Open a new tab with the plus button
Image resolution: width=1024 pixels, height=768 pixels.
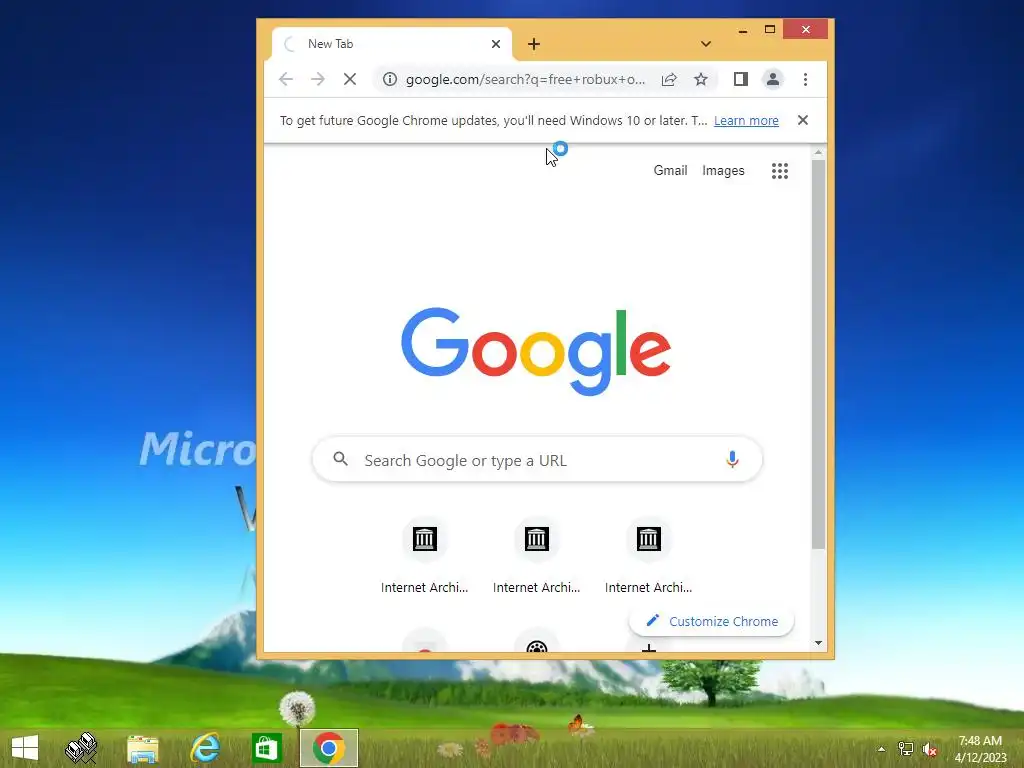534,44
